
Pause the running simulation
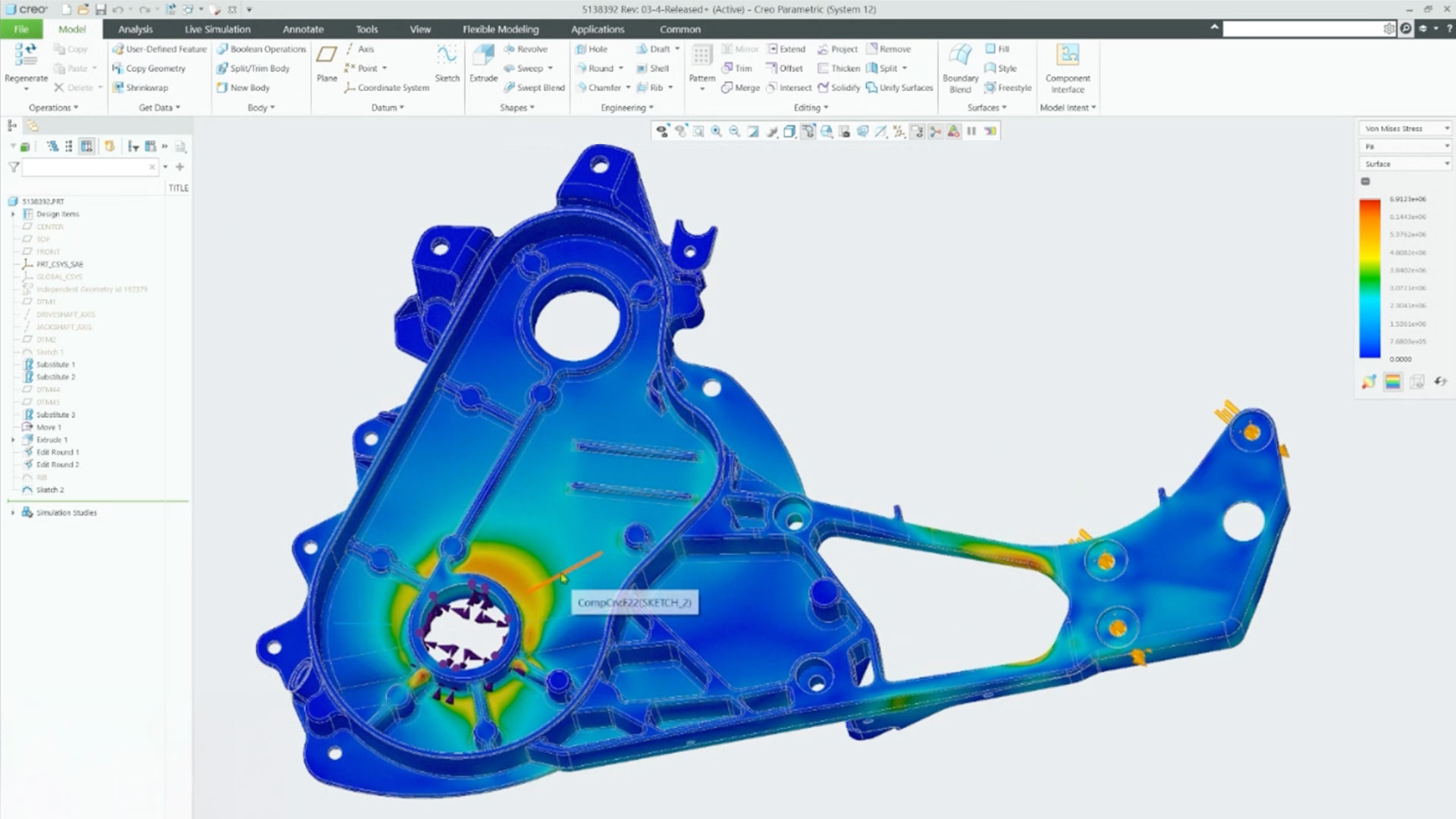pyautogui.click(x=972, y=130)
